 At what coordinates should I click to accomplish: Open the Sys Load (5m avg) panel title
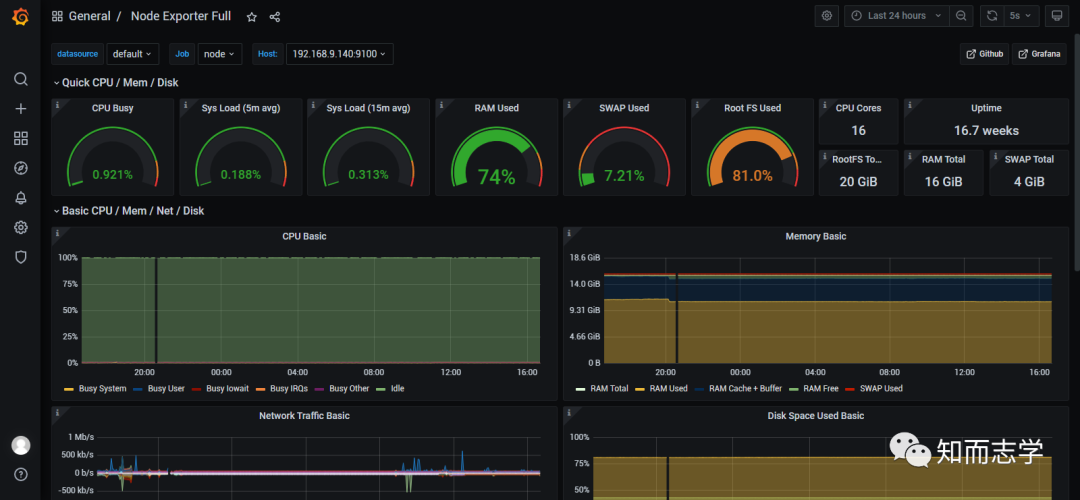(x=241, y=108)
